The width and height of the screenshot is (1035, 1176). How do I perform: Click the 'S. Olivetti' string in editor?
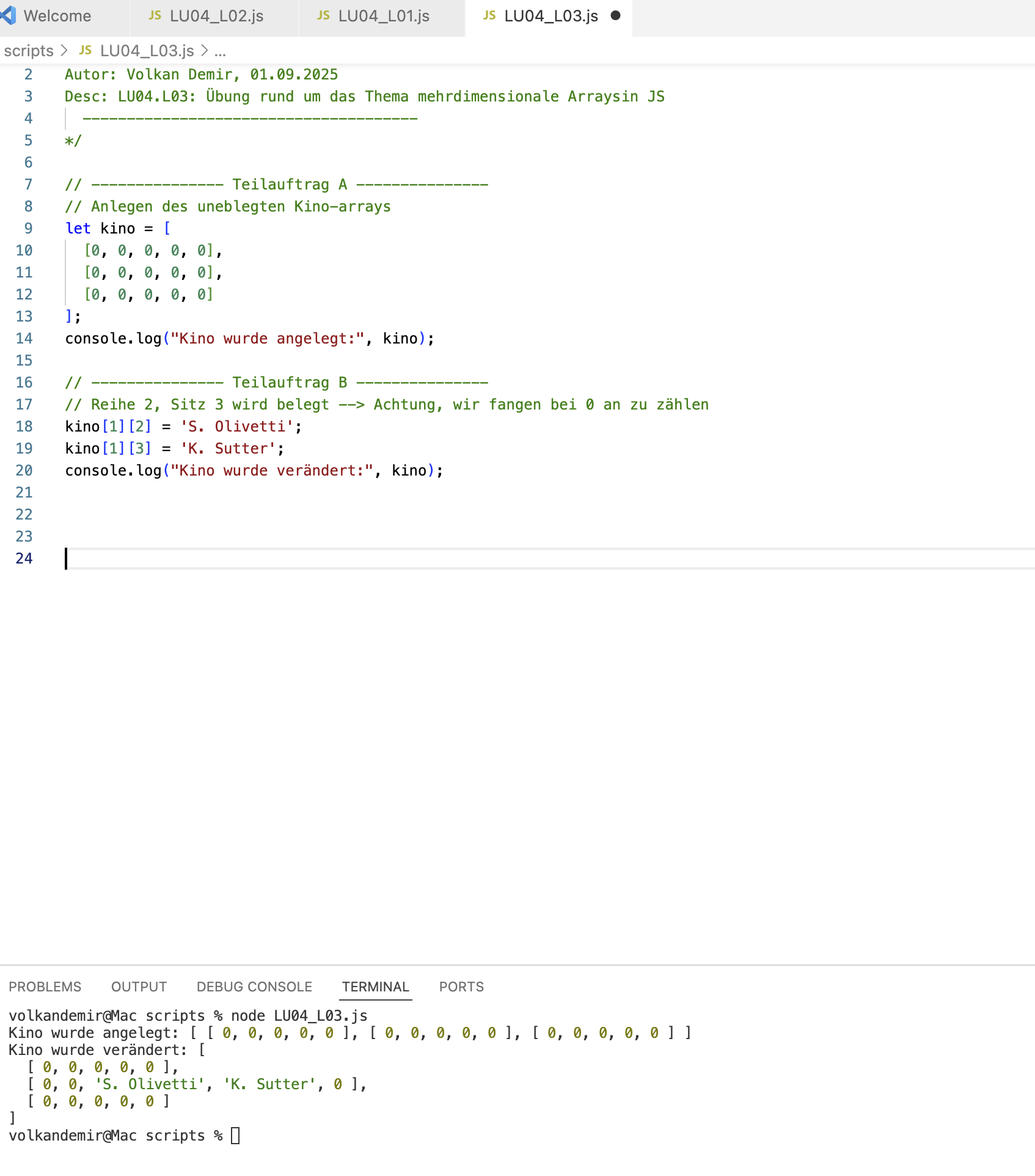237,426
